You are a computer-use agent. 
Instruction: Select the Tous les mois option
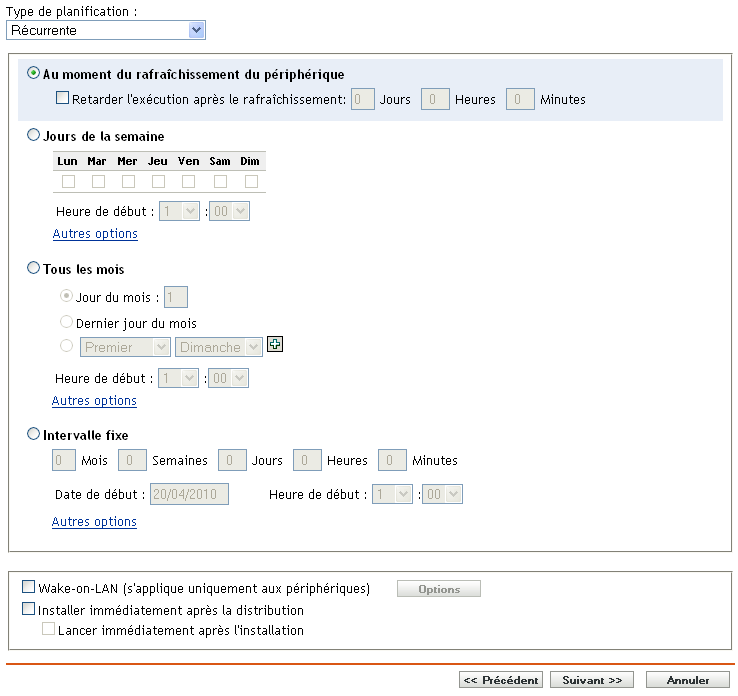click(33, 268)
